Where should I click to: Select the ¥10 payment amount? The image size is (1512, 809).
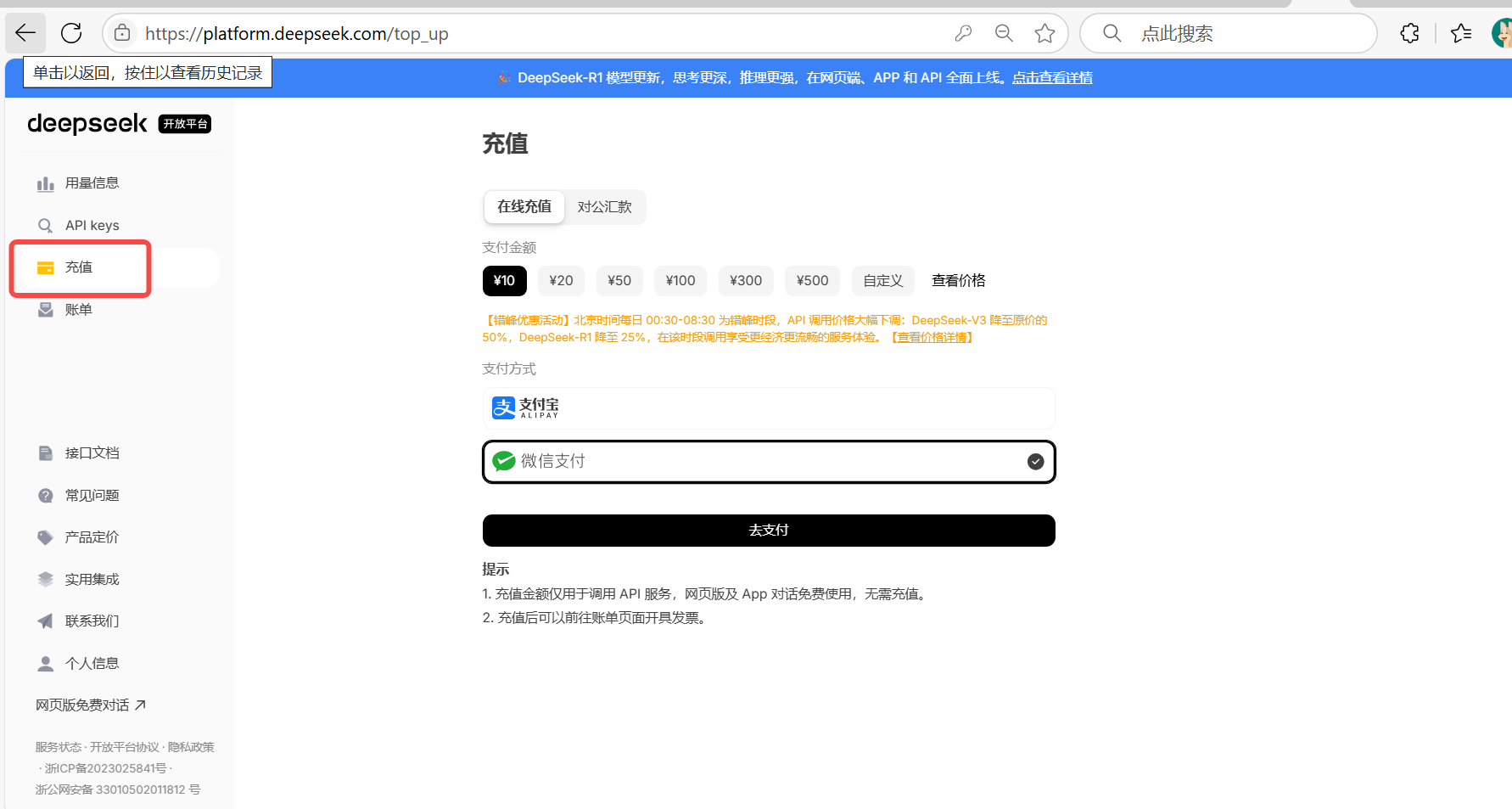[505, 281]
